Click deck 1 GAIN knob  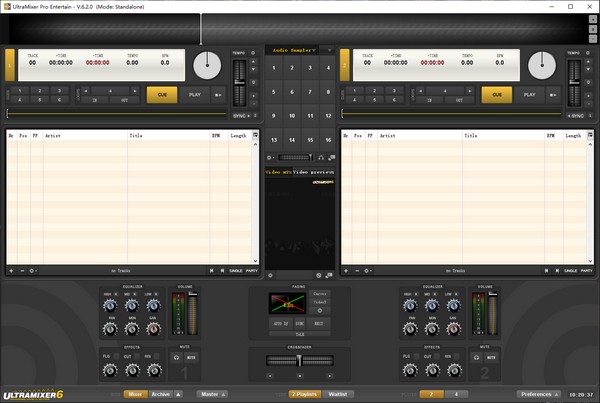click(x=153, y=329)
